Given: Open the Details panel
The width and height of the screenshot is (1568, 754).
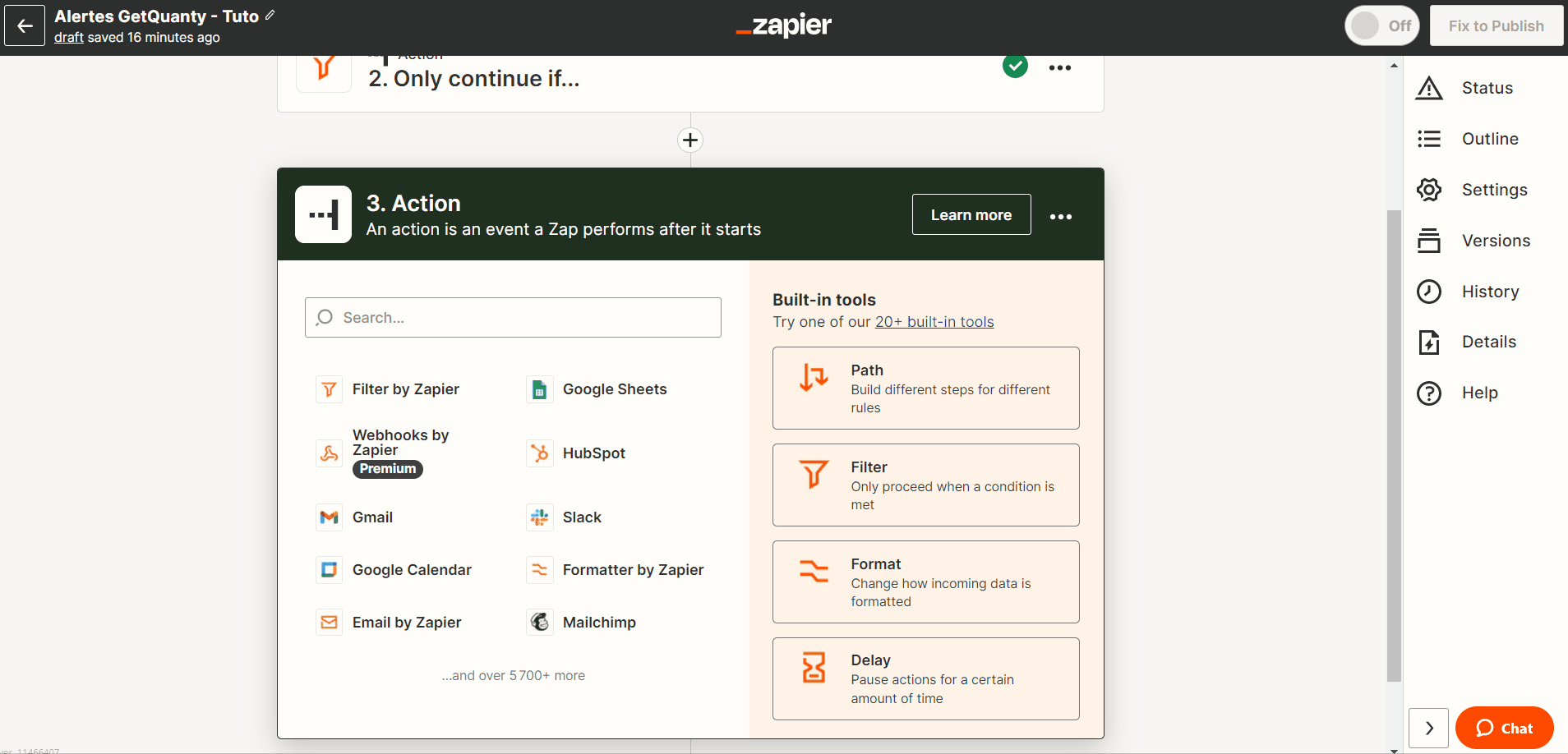Looking at the screenshot, I should click(1466, 342).
